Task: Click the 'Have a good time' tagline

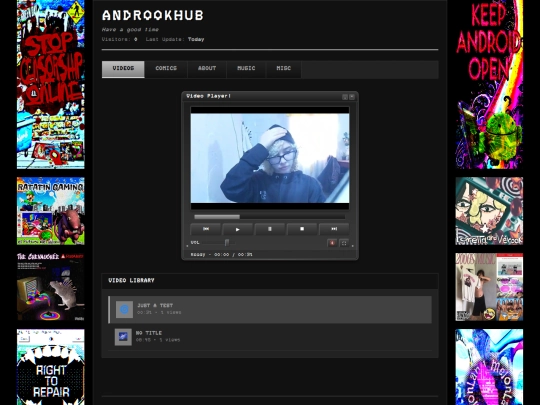Action: pyautogui.click(x=130, y=30)
